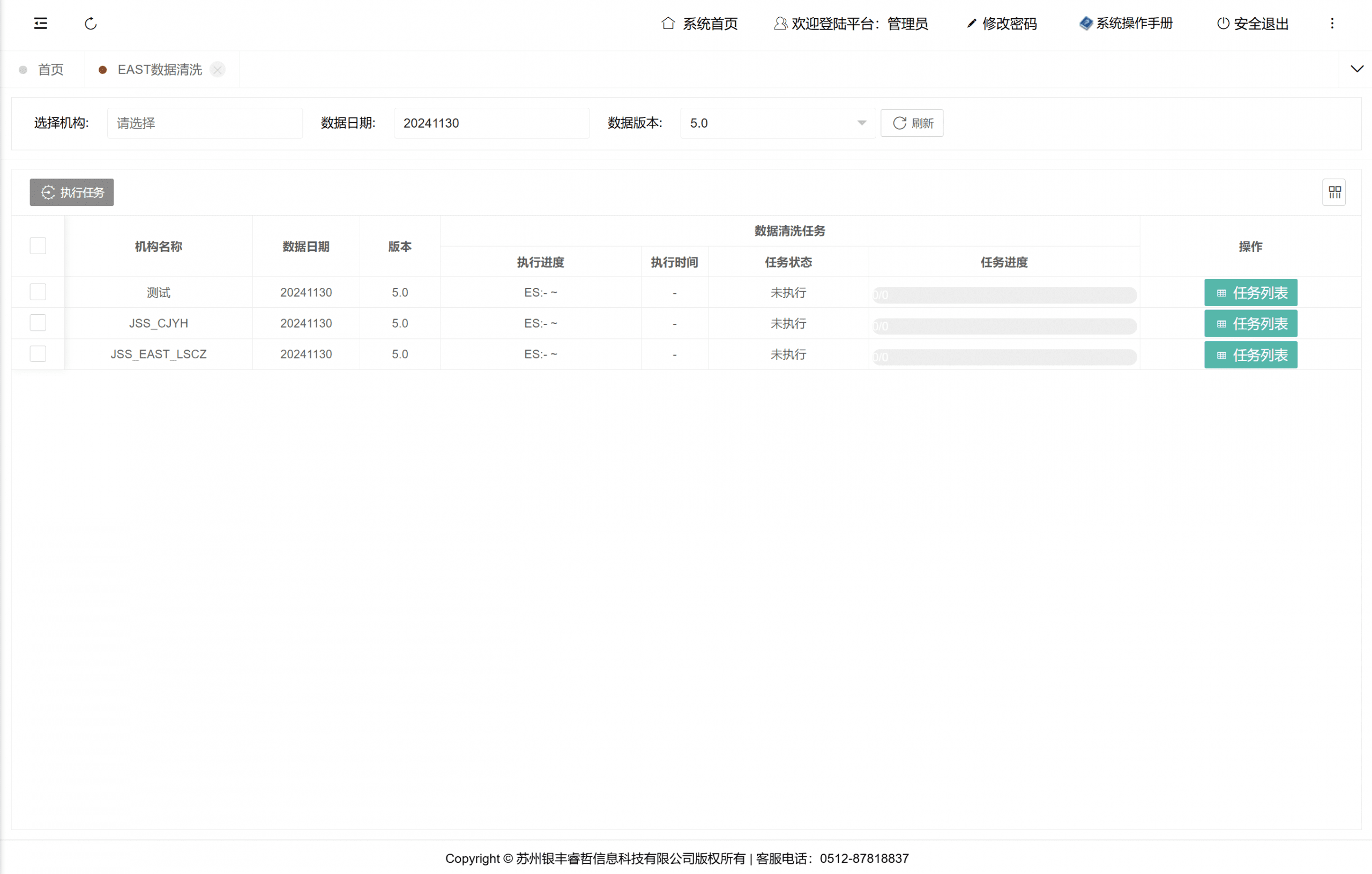Screen dimensions: 1372x874
Task: Click the 测试 row task progress bar
Action: tap(1004, 295)
